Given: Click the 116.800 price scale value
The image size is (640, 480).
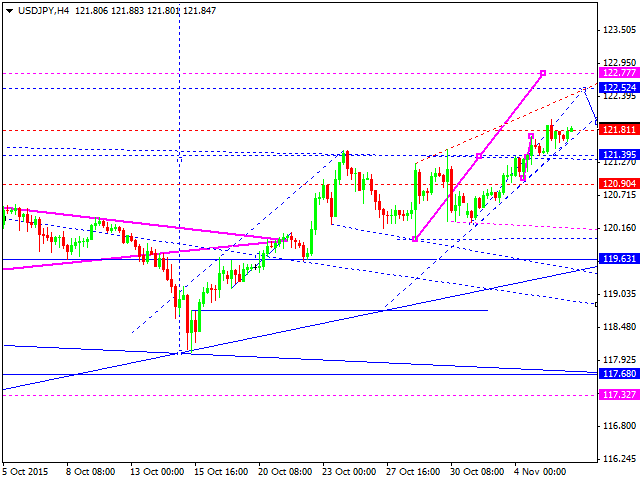Looking at the screenshot, I should pos(620,426).
